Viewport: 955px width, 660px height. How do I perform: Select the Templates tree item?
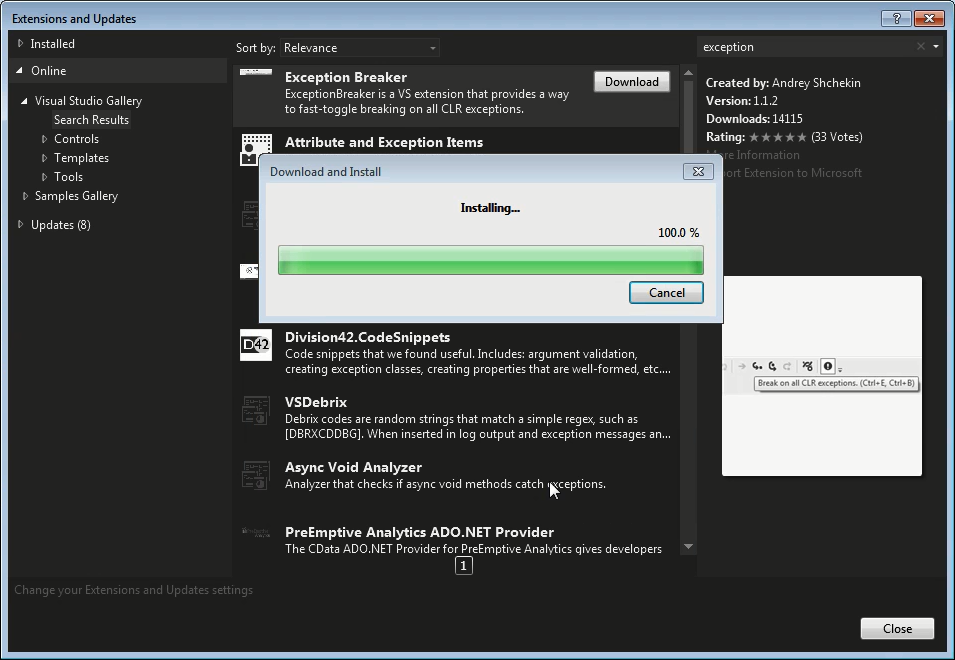[81, 158]
